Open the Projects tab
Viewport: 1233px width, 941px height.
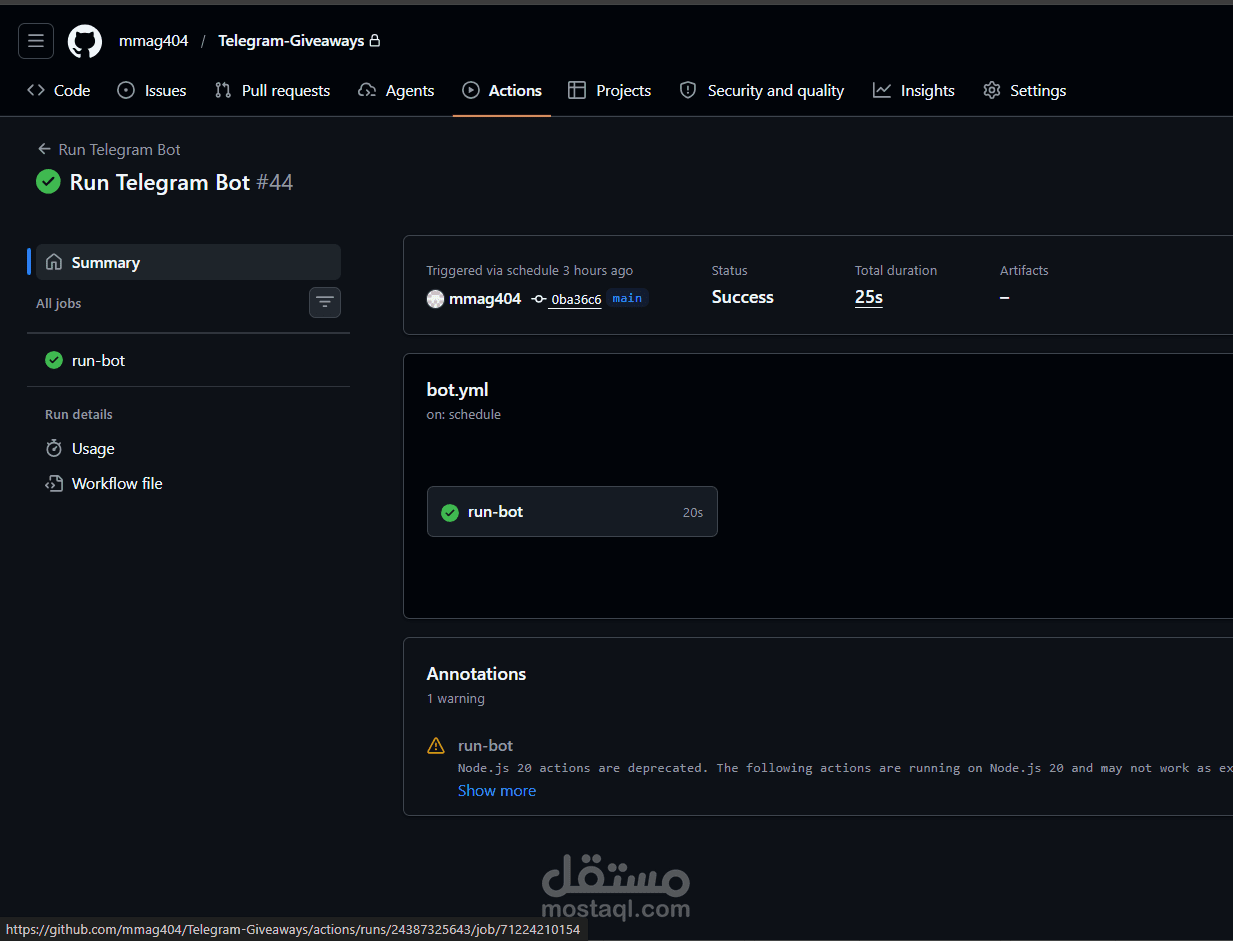coord(610,91)
